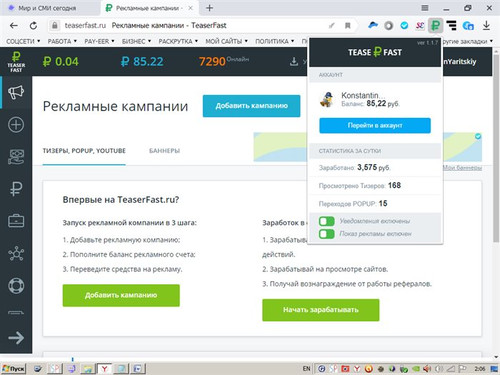Open the megaphone campaigns icon in sidebar

pos(16,92)
